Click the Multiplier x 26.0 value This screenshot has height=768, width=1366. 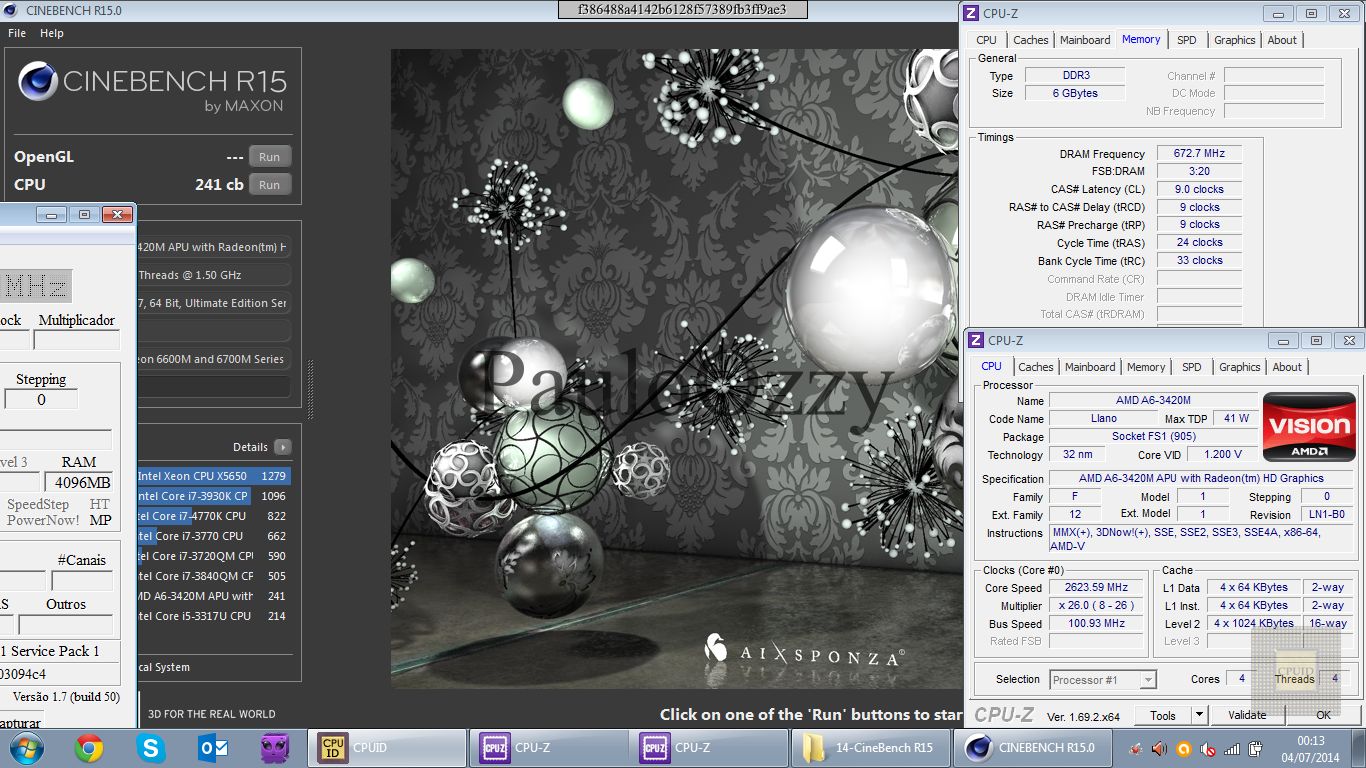point(1098,606)
